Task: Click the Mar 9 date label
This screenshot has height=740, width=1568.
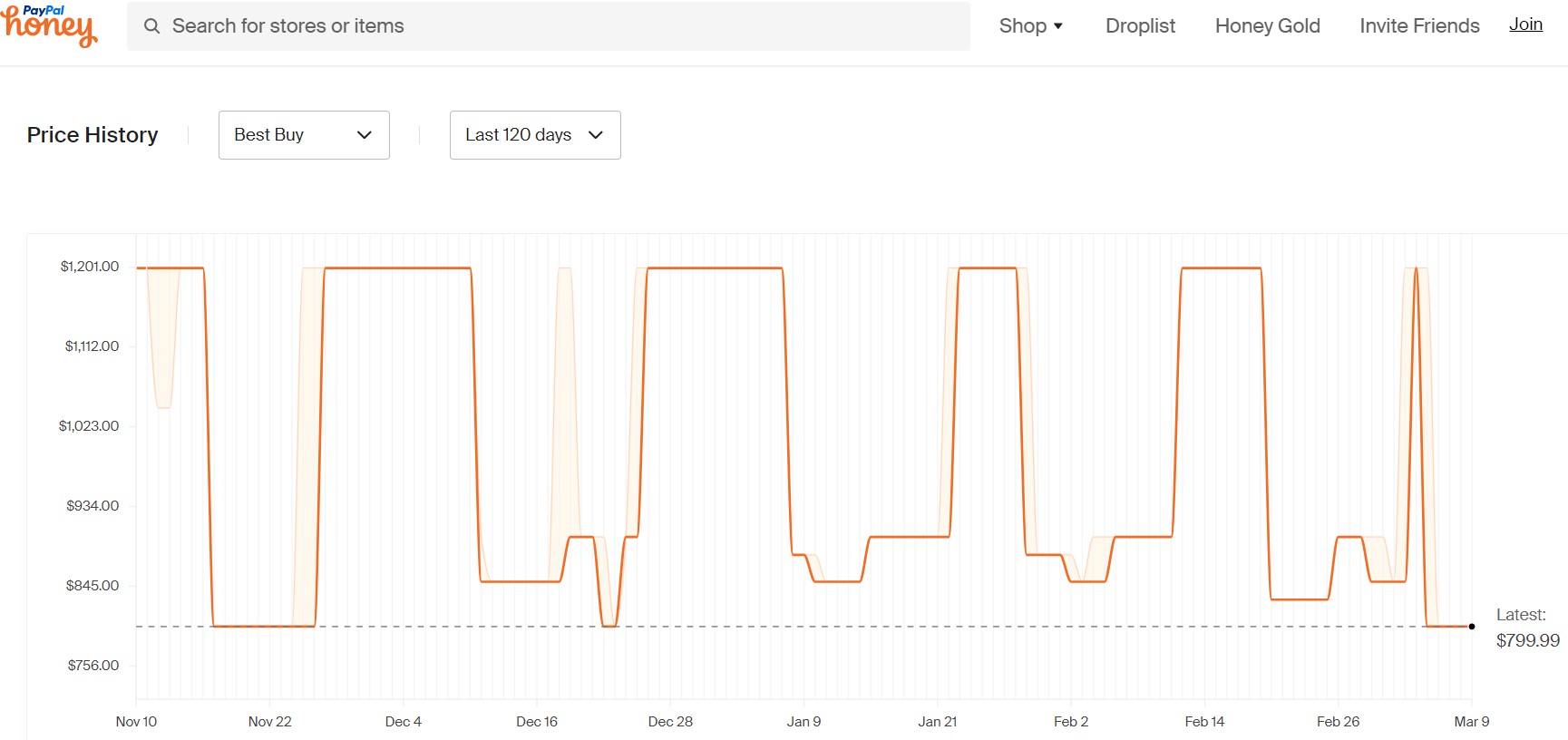Action: point(1472,722)
